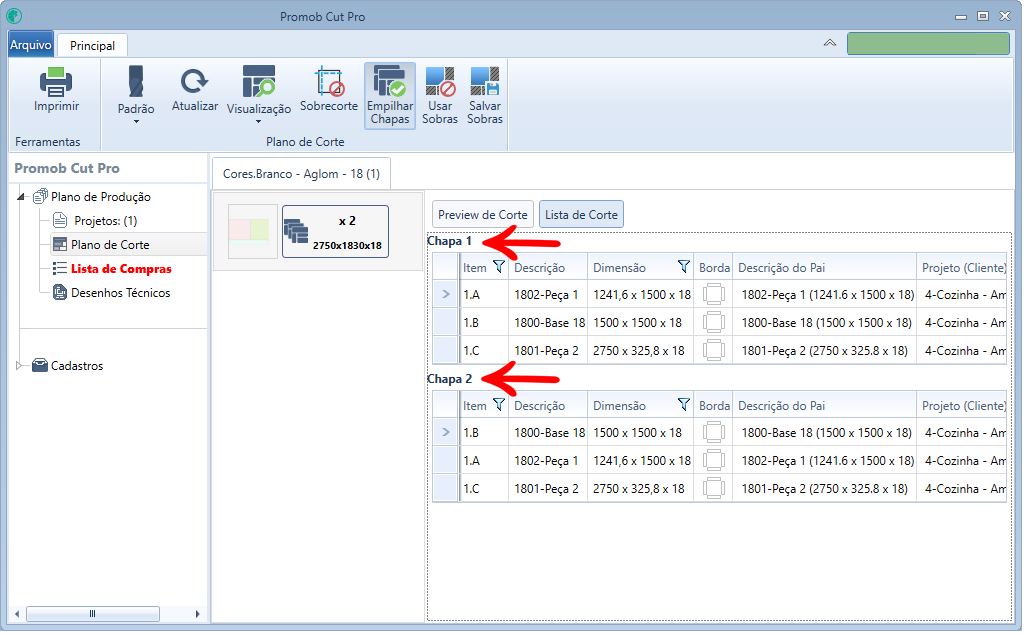Click Borda icon of 1802-Peça 1 in Chapa 2

click(x=713, y=461)
